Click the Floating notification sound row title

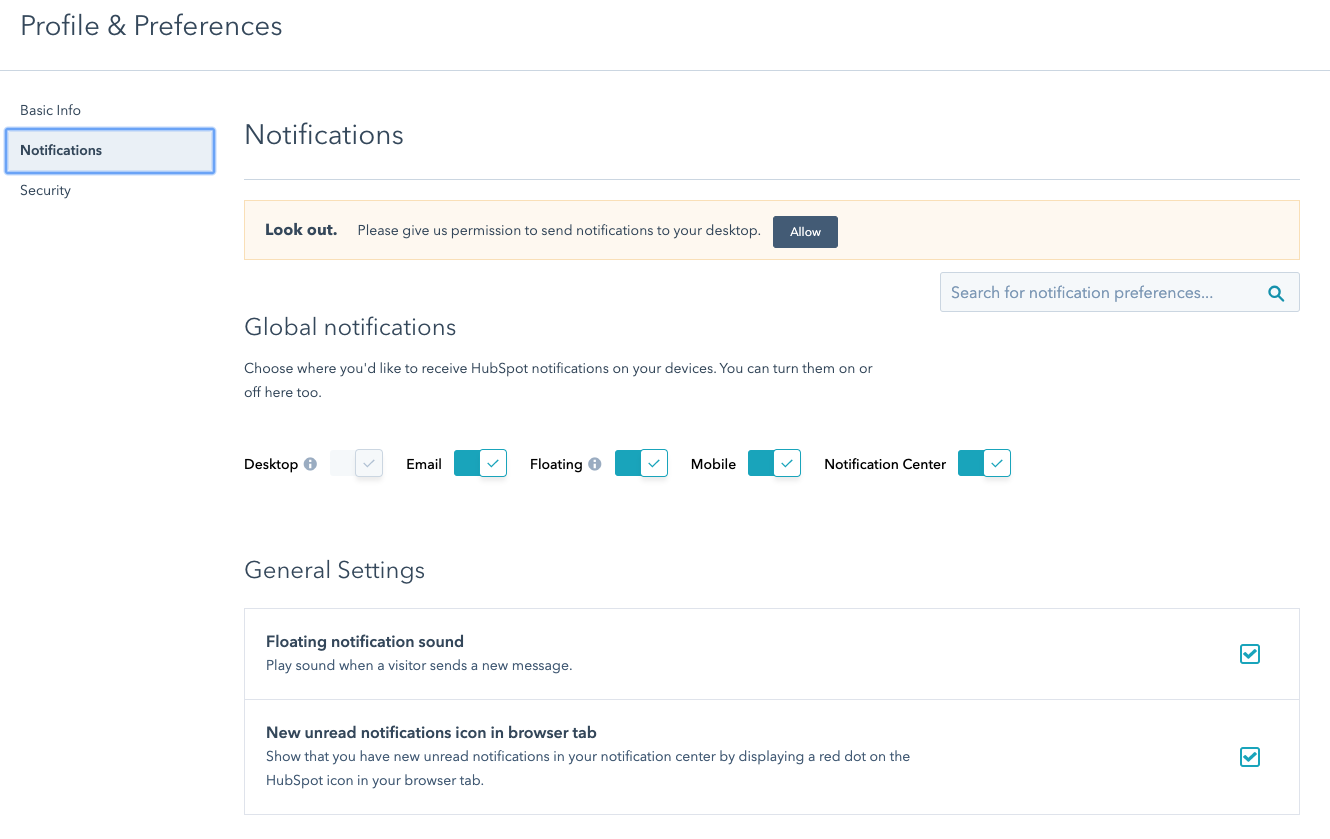click(x=365, y=641)
